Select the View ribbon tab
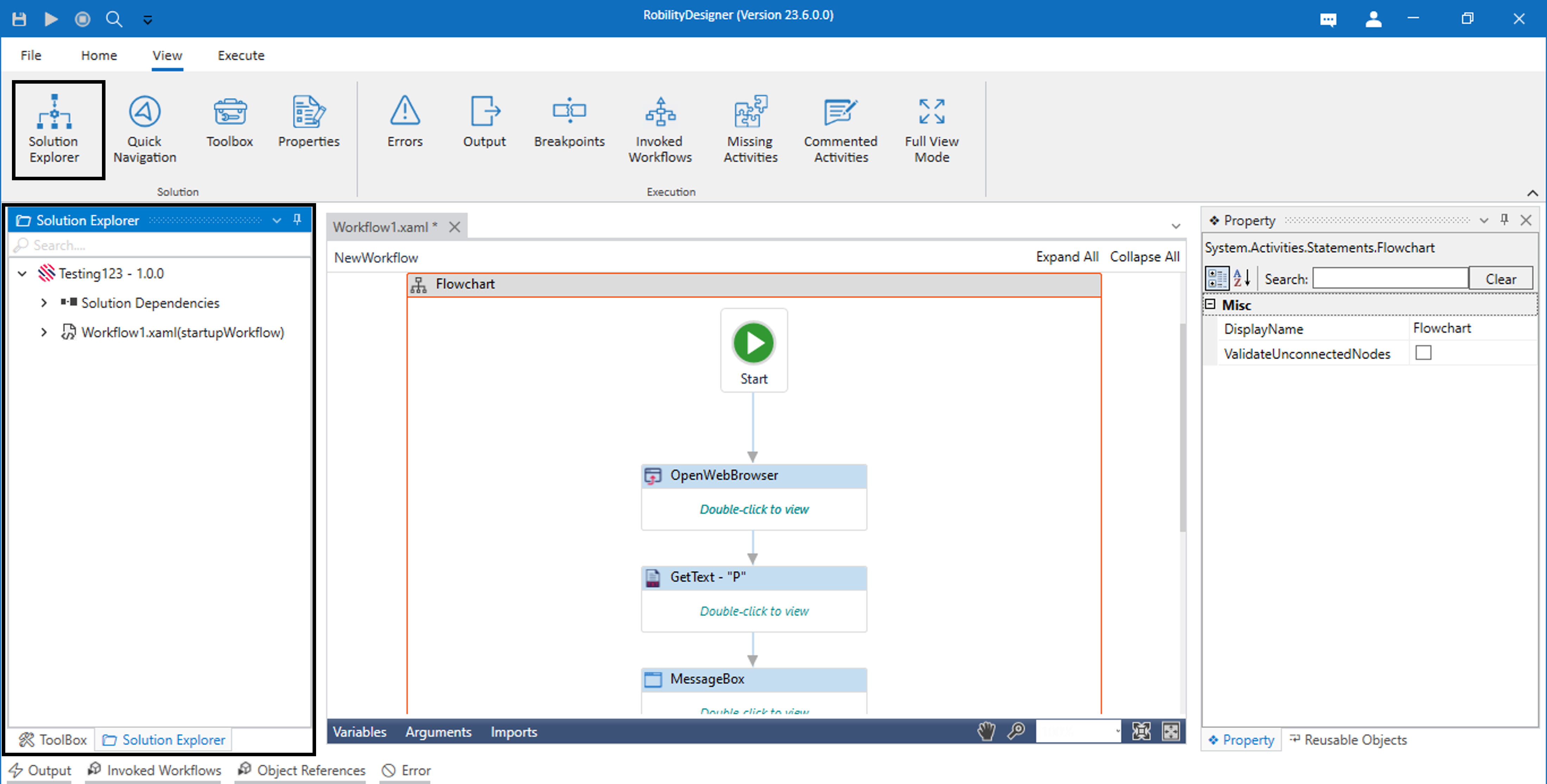The image size is (1547, 784). 167,55
